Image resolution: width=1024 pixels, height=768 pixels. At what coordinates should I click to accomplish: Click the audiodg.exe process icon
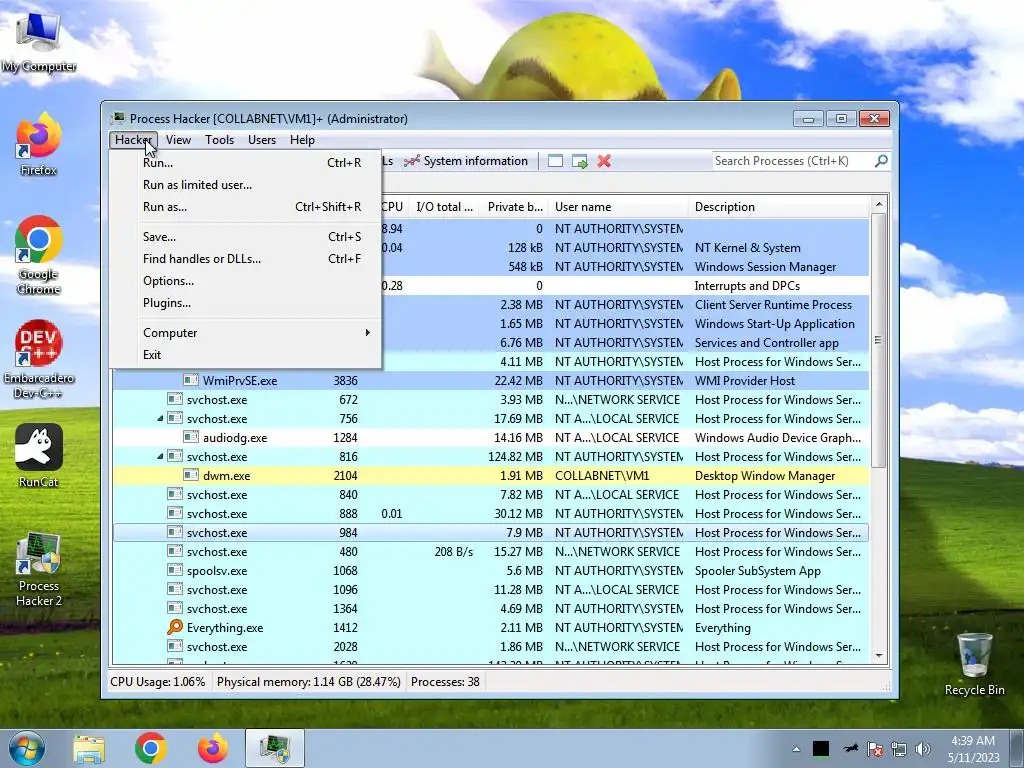[191, 438]
